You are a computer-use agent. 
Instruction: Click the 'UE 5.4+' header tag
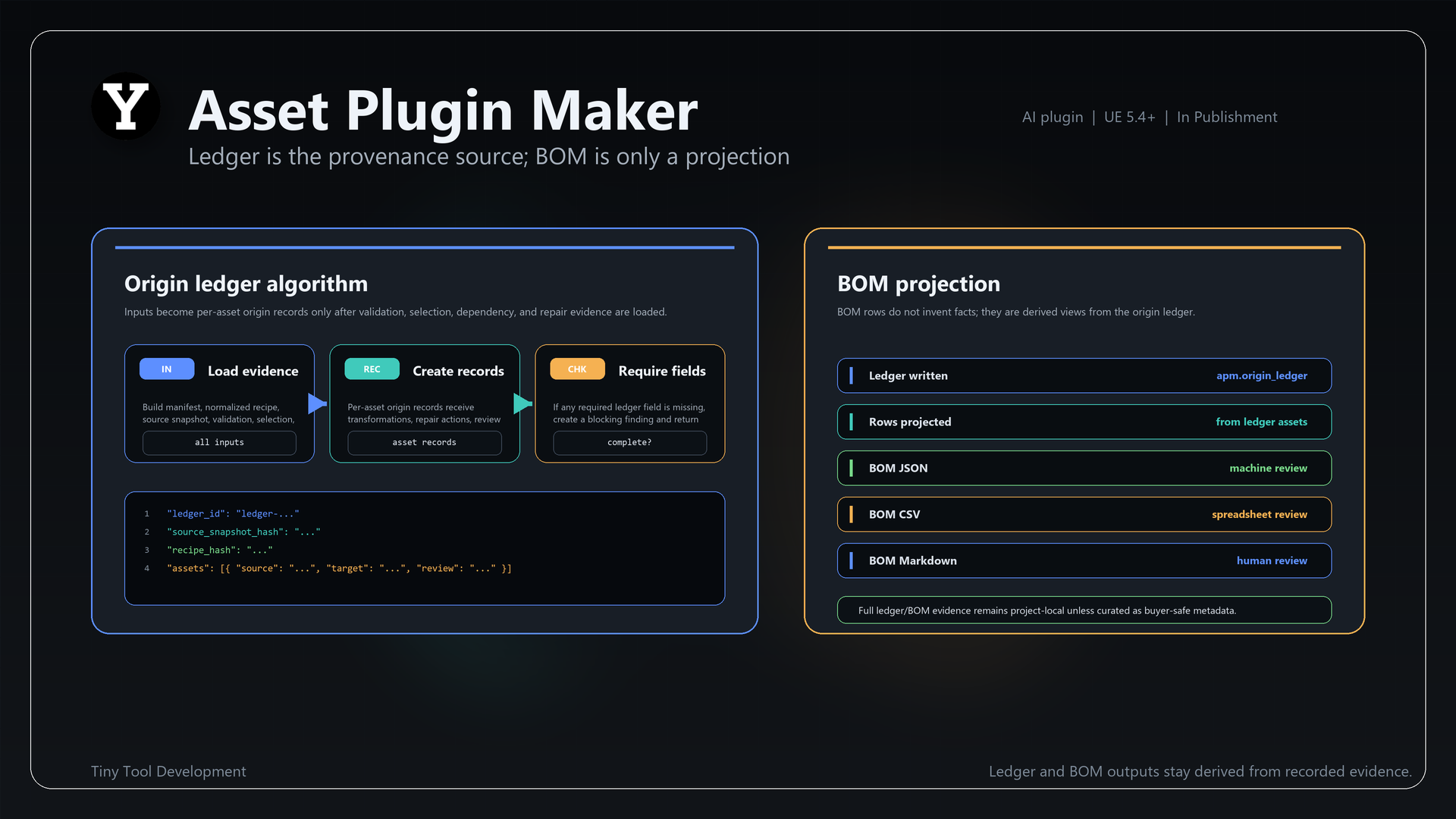point(1130,117)
